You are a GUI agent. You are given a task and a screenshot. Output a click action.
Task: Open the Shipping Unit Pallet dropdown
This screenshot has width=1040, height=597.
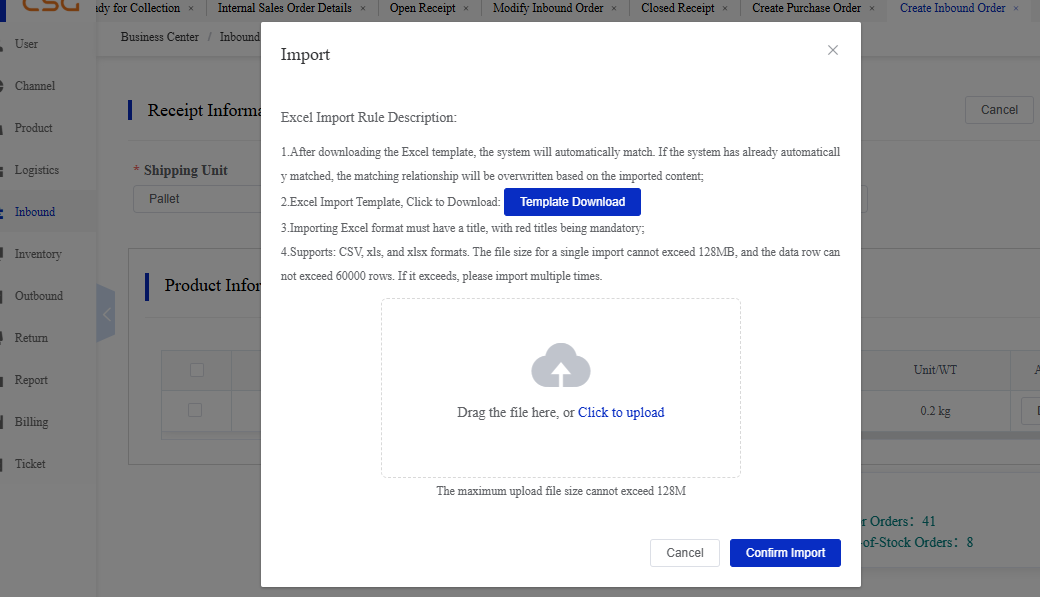[x=197, y=199]
